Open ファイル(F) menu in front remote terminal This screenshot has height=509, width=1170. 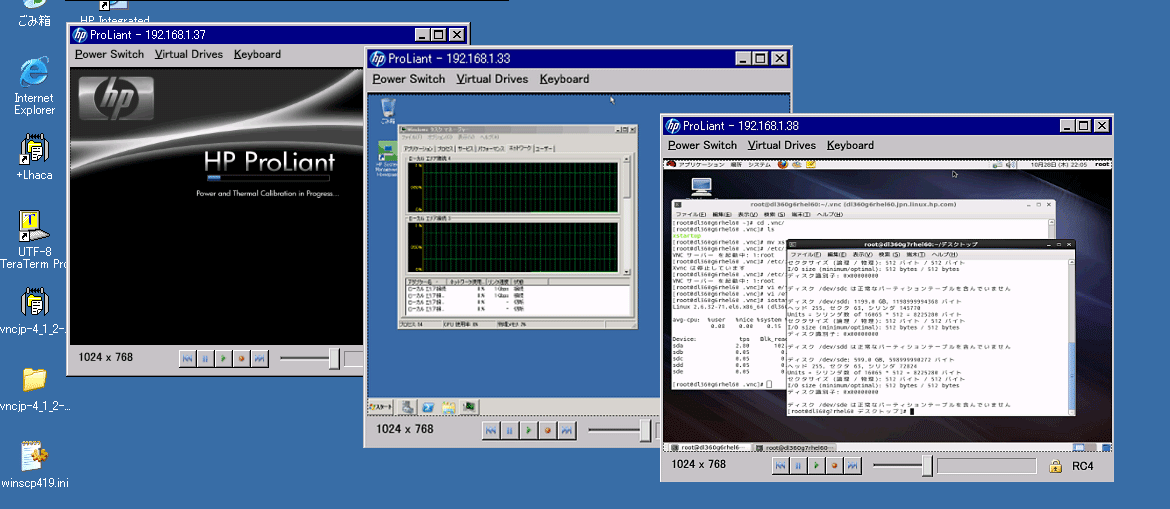click(805, 254)
